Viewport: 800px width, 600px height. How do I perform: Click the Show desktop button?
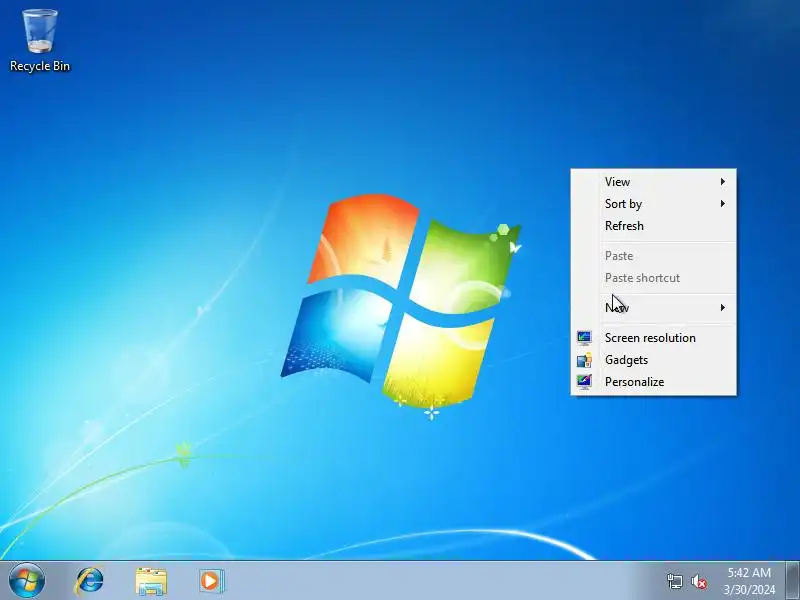point(793,581)
